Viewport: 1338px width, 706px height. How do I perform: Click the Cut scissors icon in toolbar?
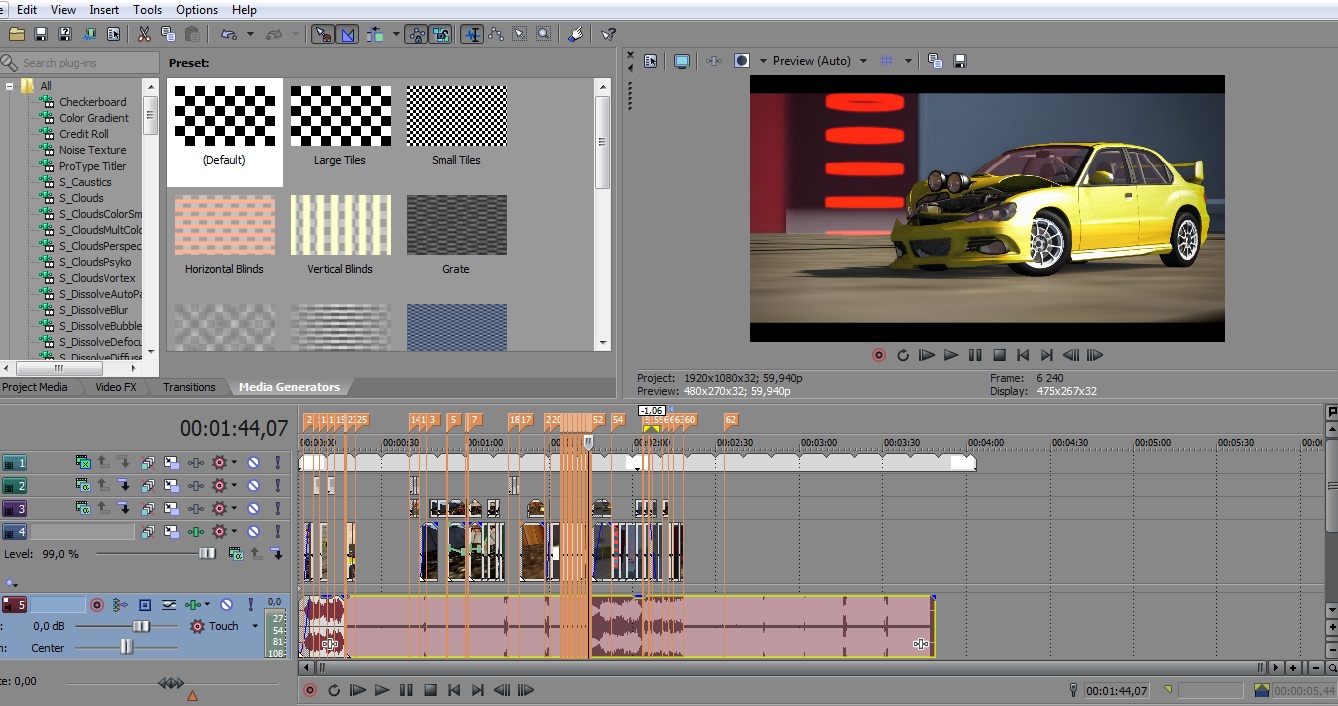(144, 34)
